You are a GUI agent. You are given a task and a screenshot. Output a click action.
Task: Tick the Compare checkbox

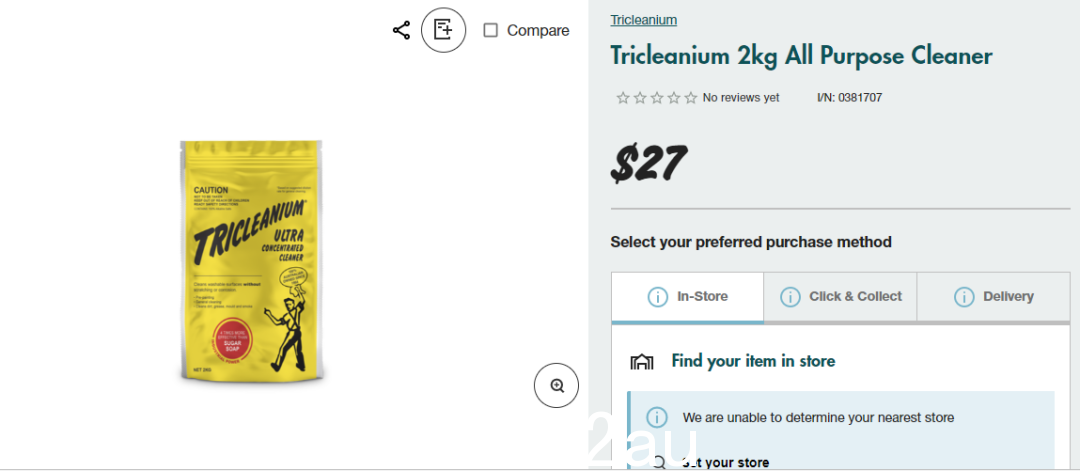pyautogui.click(x=490, y=30)
